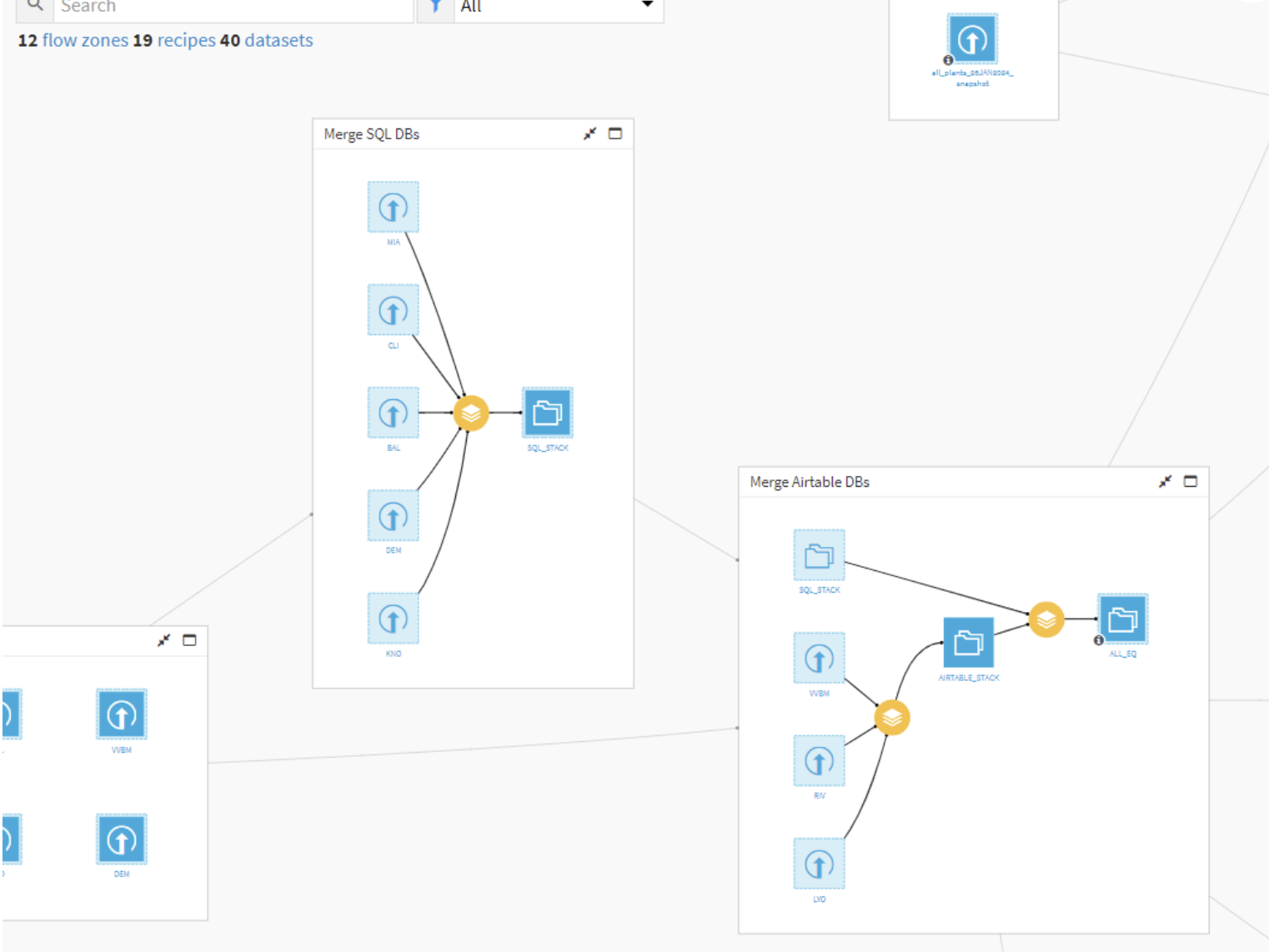Click the stack recipe feeding ALL_EQ

click(x=1046, y=619)
